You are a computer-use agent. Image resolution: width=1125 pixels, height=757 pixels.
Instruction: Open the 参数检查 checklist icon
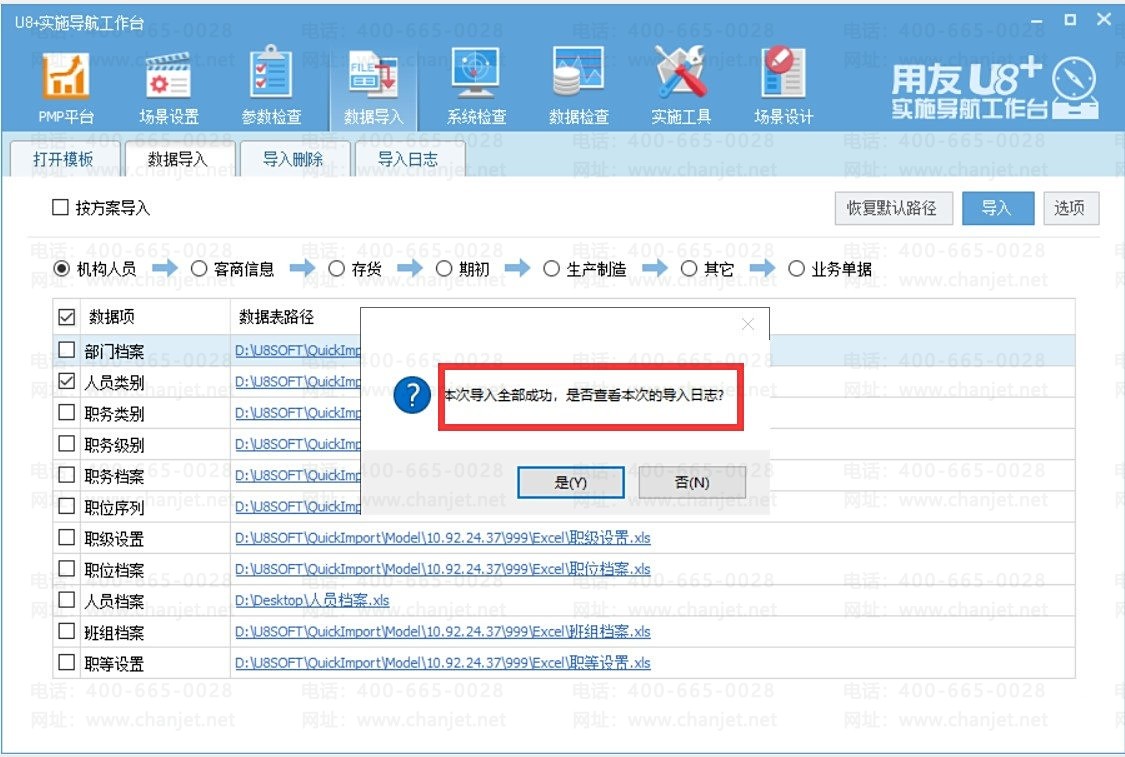[x=271, y=78]
